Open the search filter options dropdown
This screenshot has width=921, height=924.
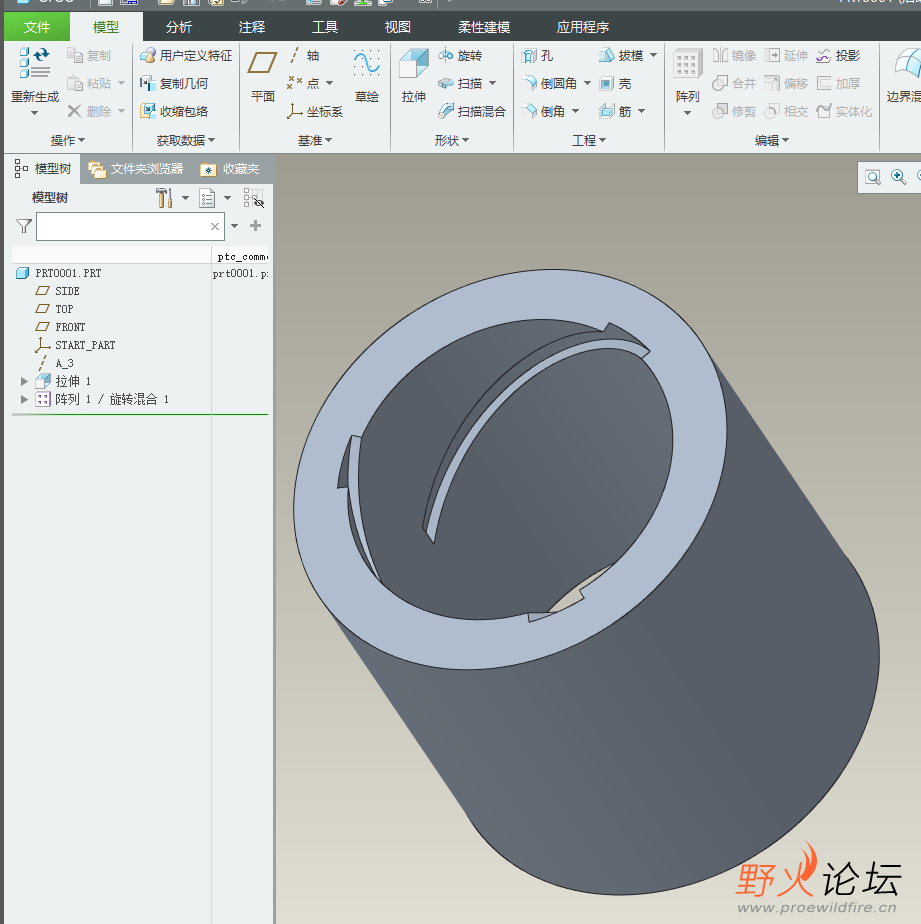235,226
